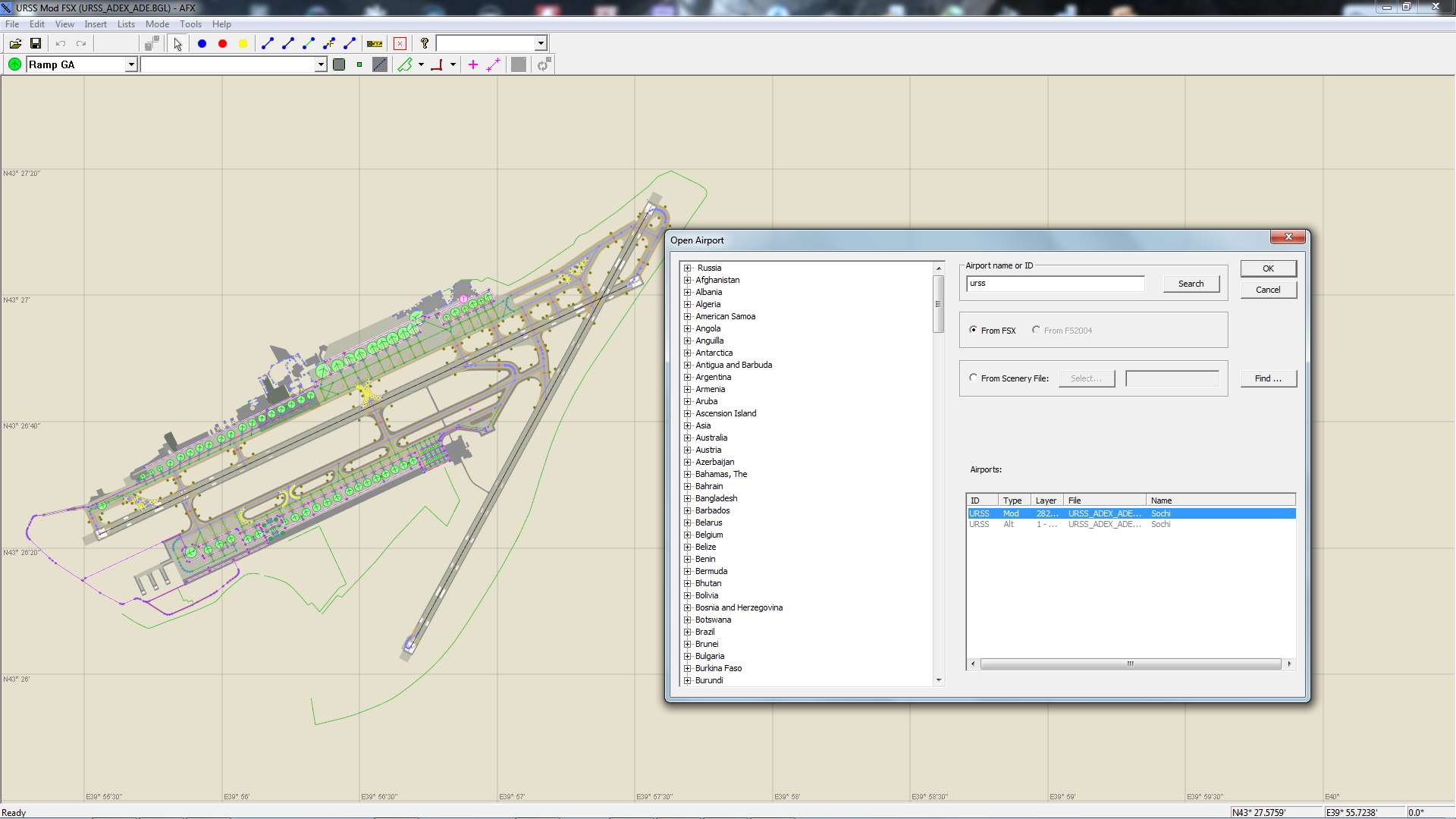Select Bosnia and Herzegovina in country tree
The image size is (1456, 819).
pos(739,607)
